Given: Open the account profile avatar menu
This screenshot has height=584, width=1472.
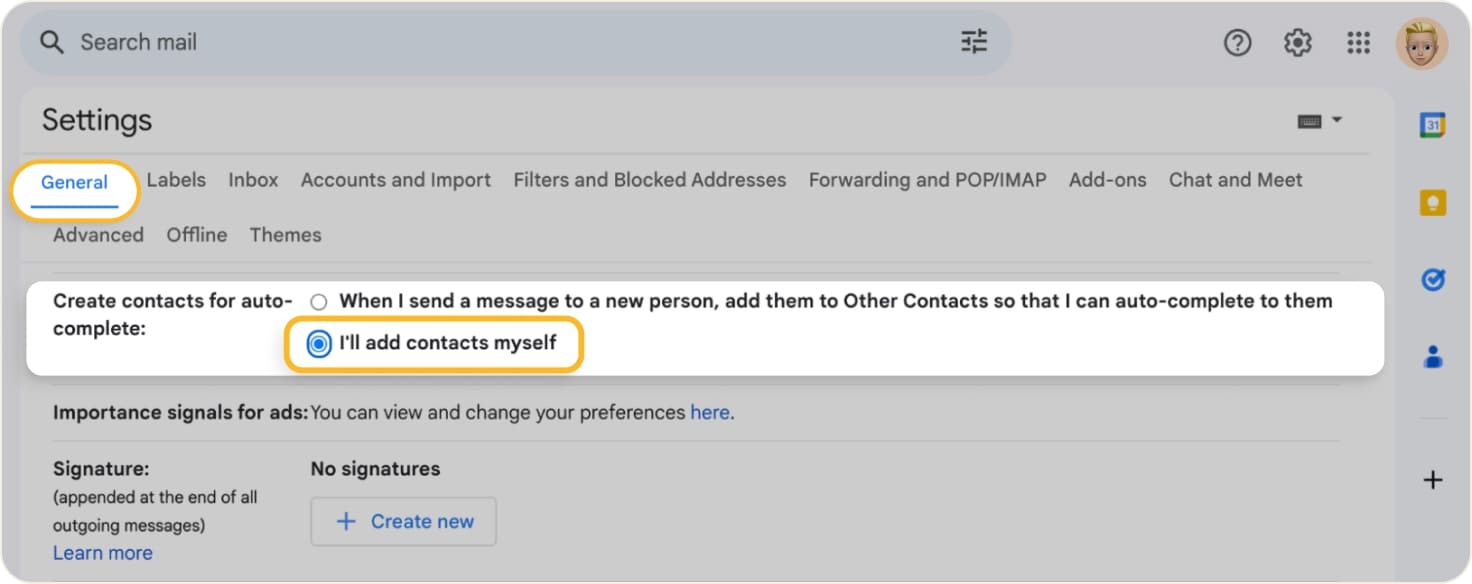Looking at the screenshot, I should (x=1421, y=44).
